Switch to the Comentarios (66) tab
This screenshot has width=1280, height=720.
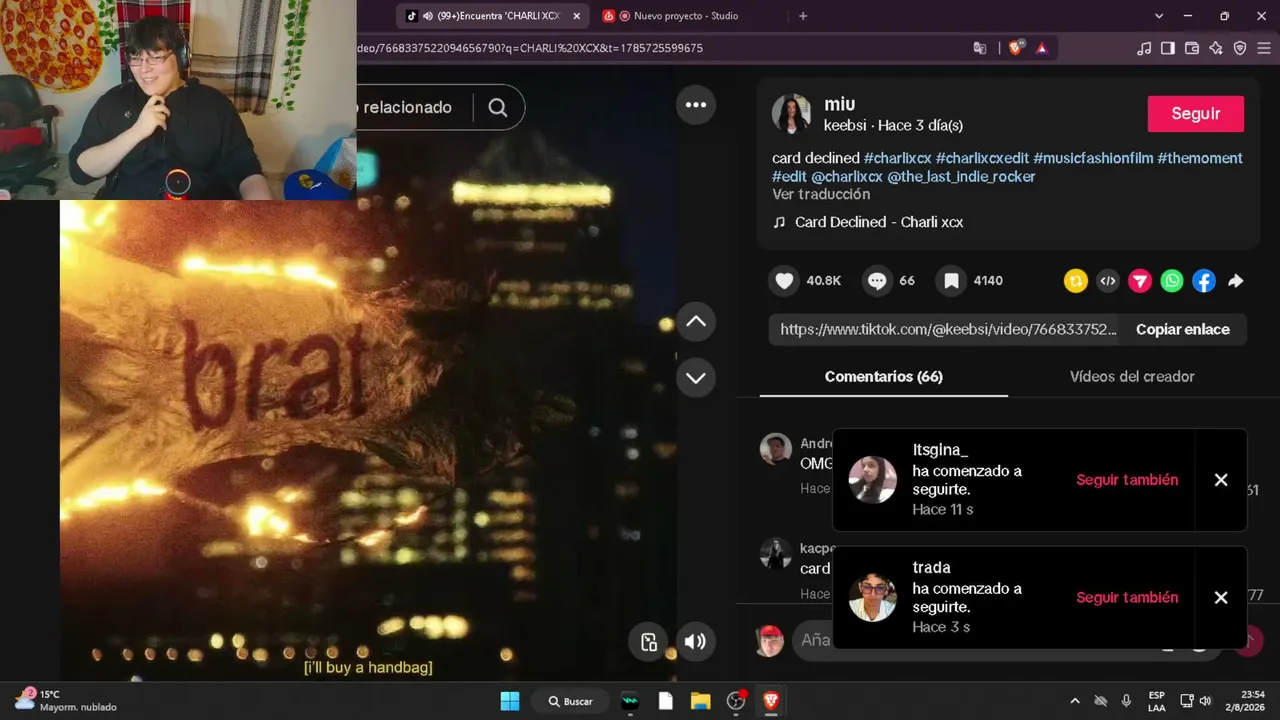click(x=884, y=377)
